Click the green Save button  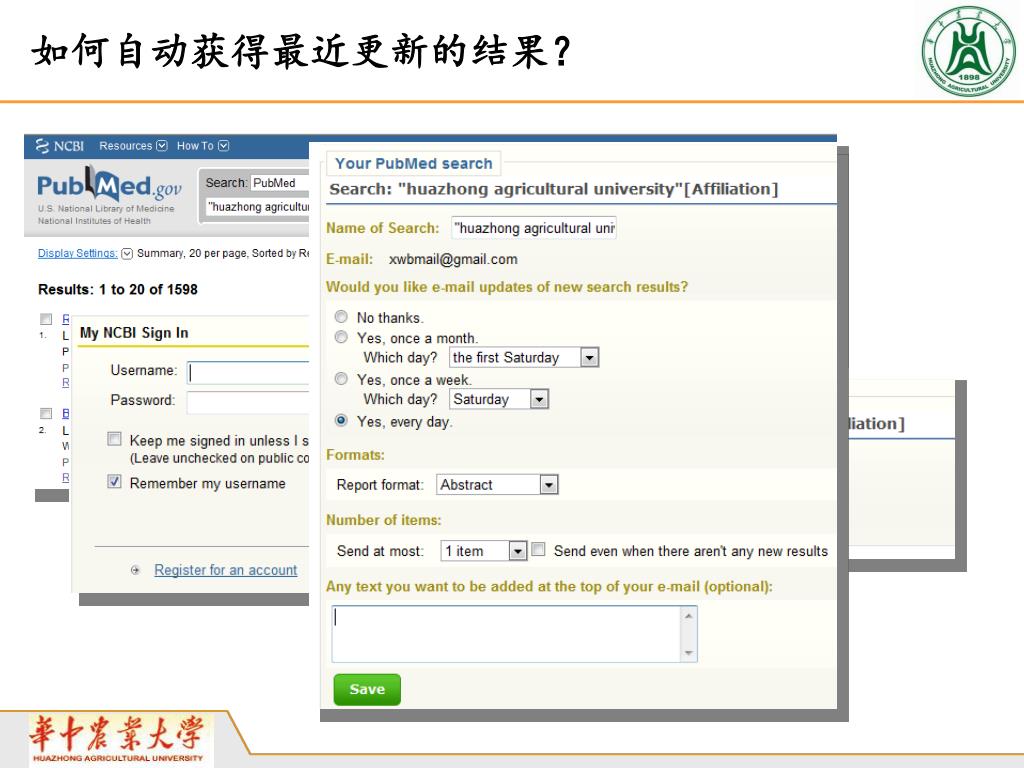[367, 689]
